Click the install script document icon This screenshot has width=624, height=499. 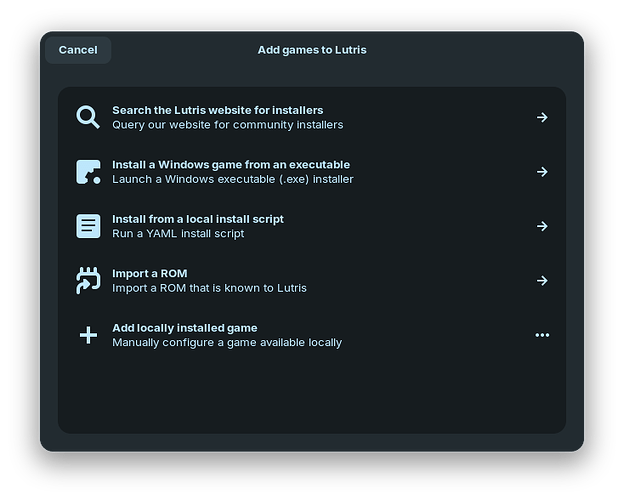(88, 226)
